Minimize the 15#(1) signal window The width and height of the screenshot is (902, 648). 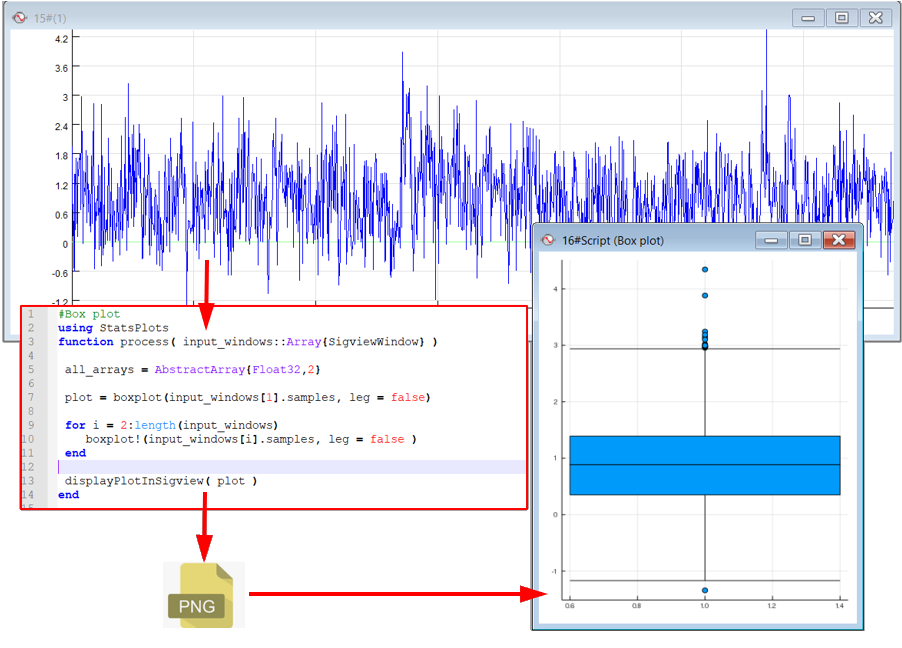(808, 18)
